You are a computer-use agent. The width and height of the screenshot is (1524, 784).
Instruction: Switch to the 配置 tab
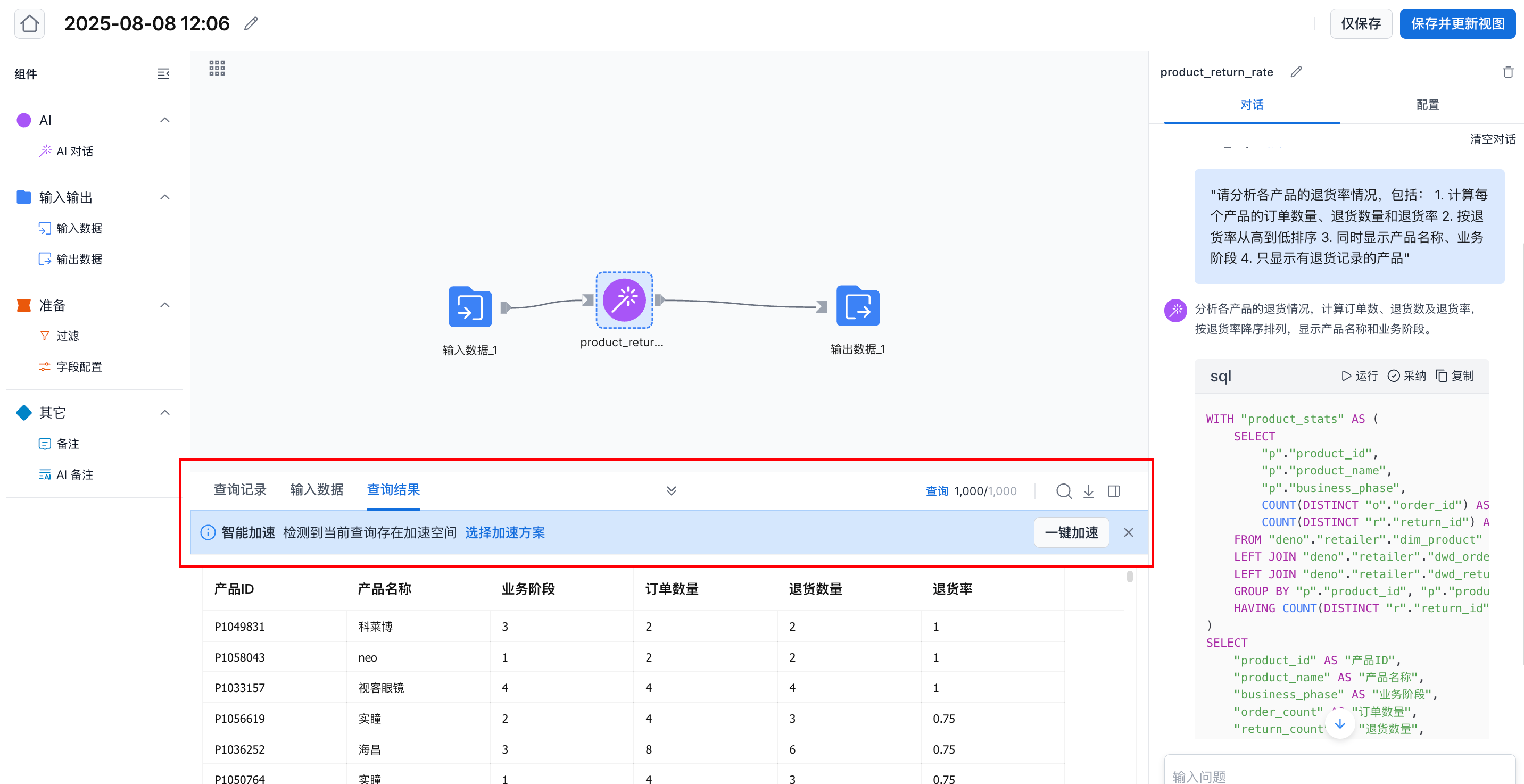tap(1427, 105)
